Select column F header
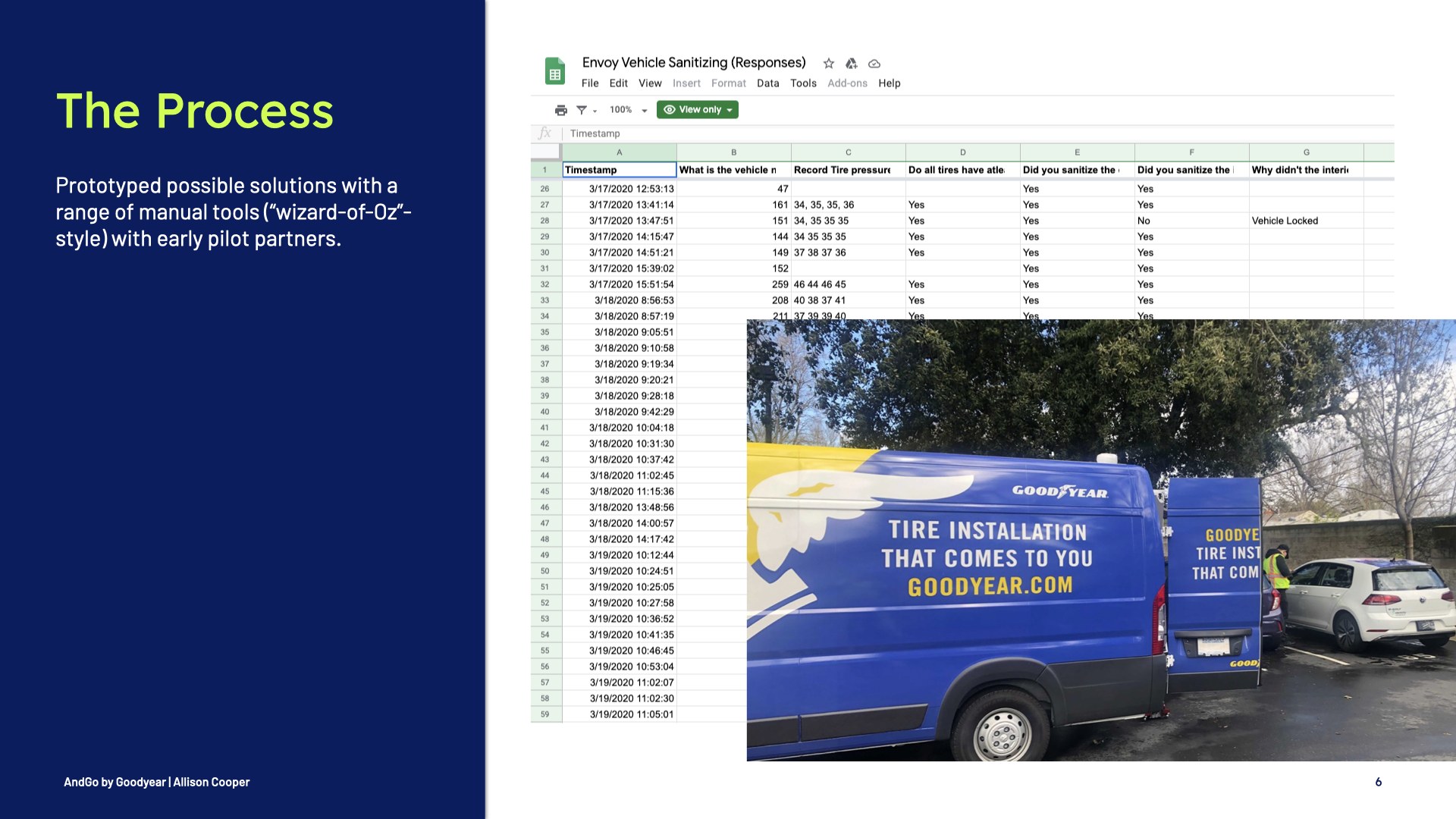Viewport: 1456px width, 819px height. (x=1192, y=152)
